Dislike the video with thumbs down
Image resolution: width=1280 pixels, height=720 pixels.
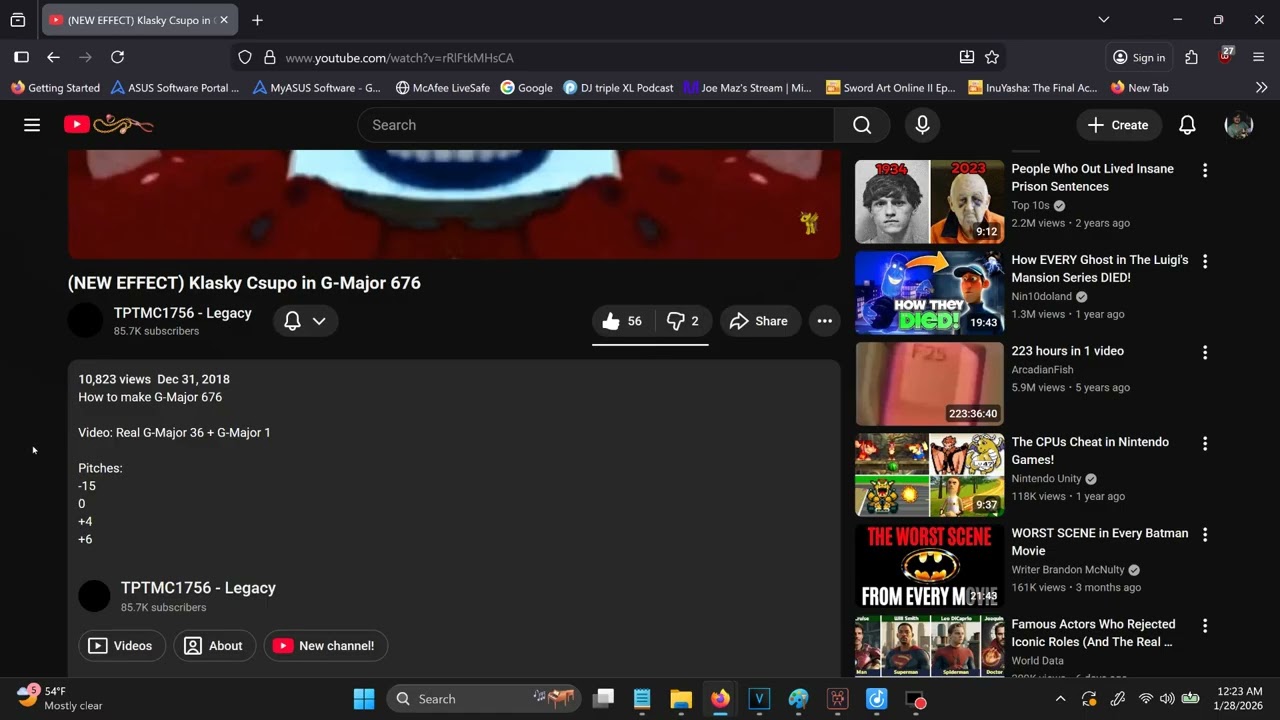coord(683,321)
